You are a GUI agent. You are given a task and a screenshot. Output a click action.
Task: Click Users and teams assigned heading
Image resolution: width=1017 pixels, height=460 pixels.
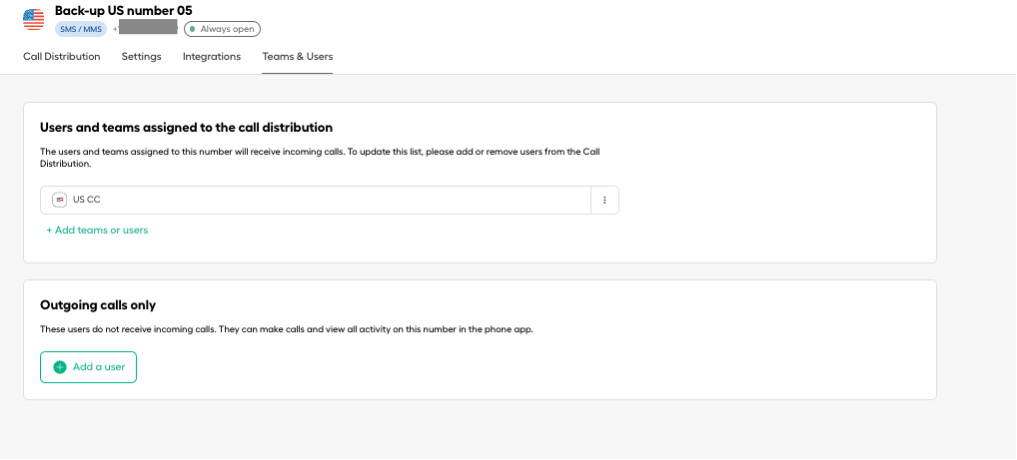click(186, 127)
